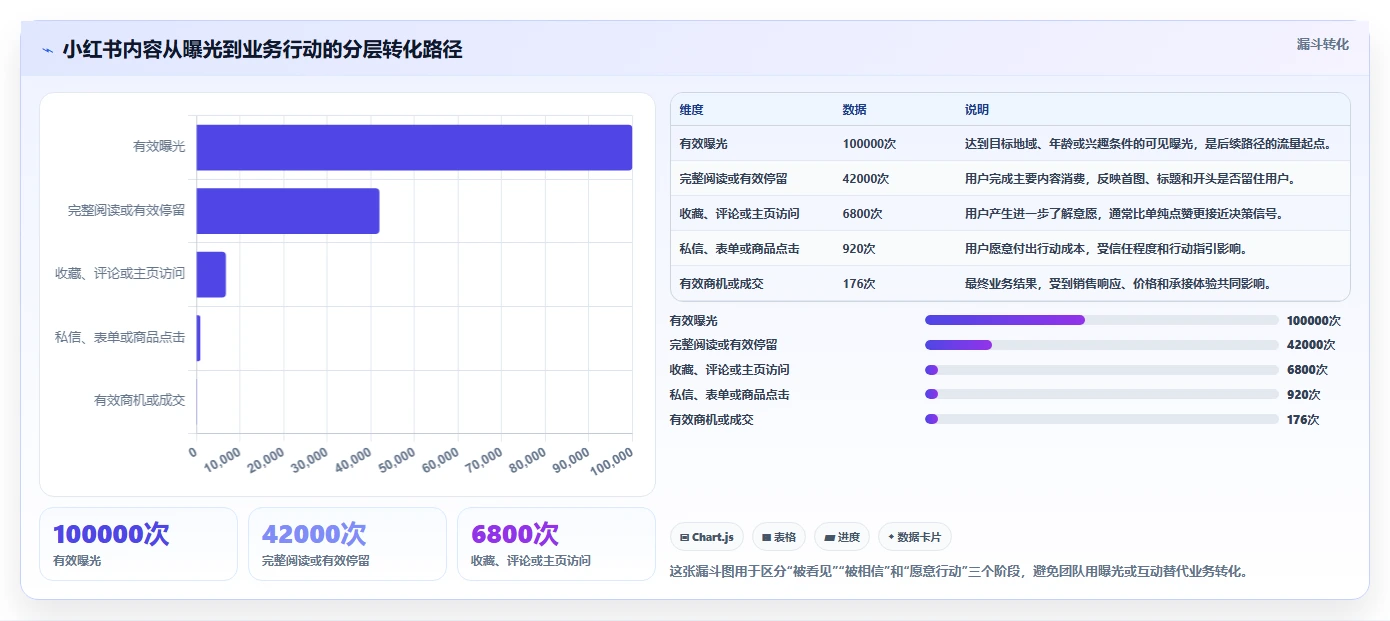This screenshot has width=1390, height=621.
Task: Click the 920次 value in the table
Action: pyautogui.click(x=859, y=249)
